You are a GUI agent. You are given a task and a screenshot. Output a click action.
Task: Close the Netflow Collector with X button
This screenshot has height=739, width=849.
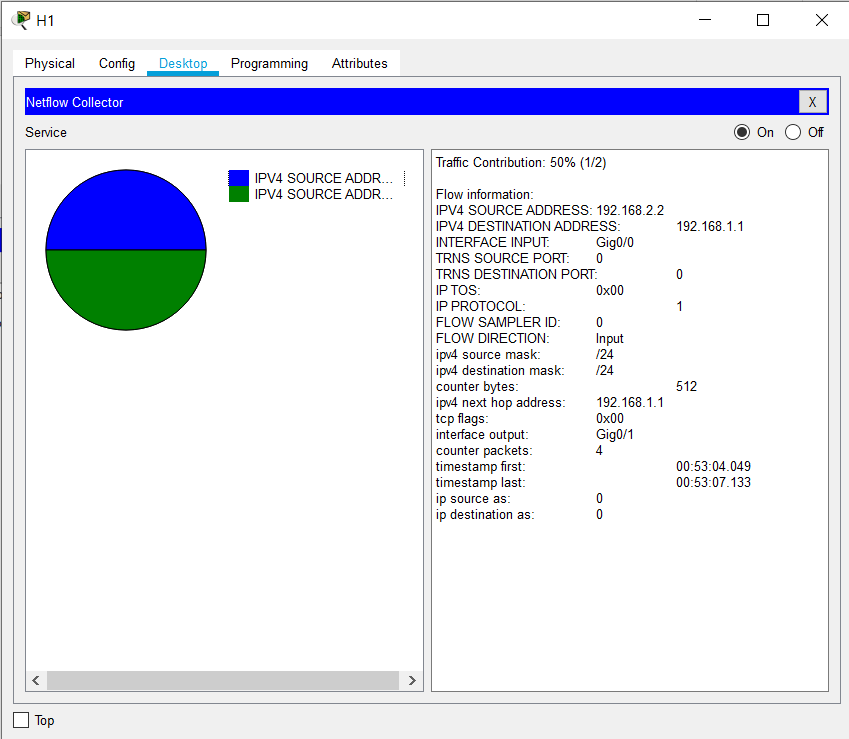point(812,102)
